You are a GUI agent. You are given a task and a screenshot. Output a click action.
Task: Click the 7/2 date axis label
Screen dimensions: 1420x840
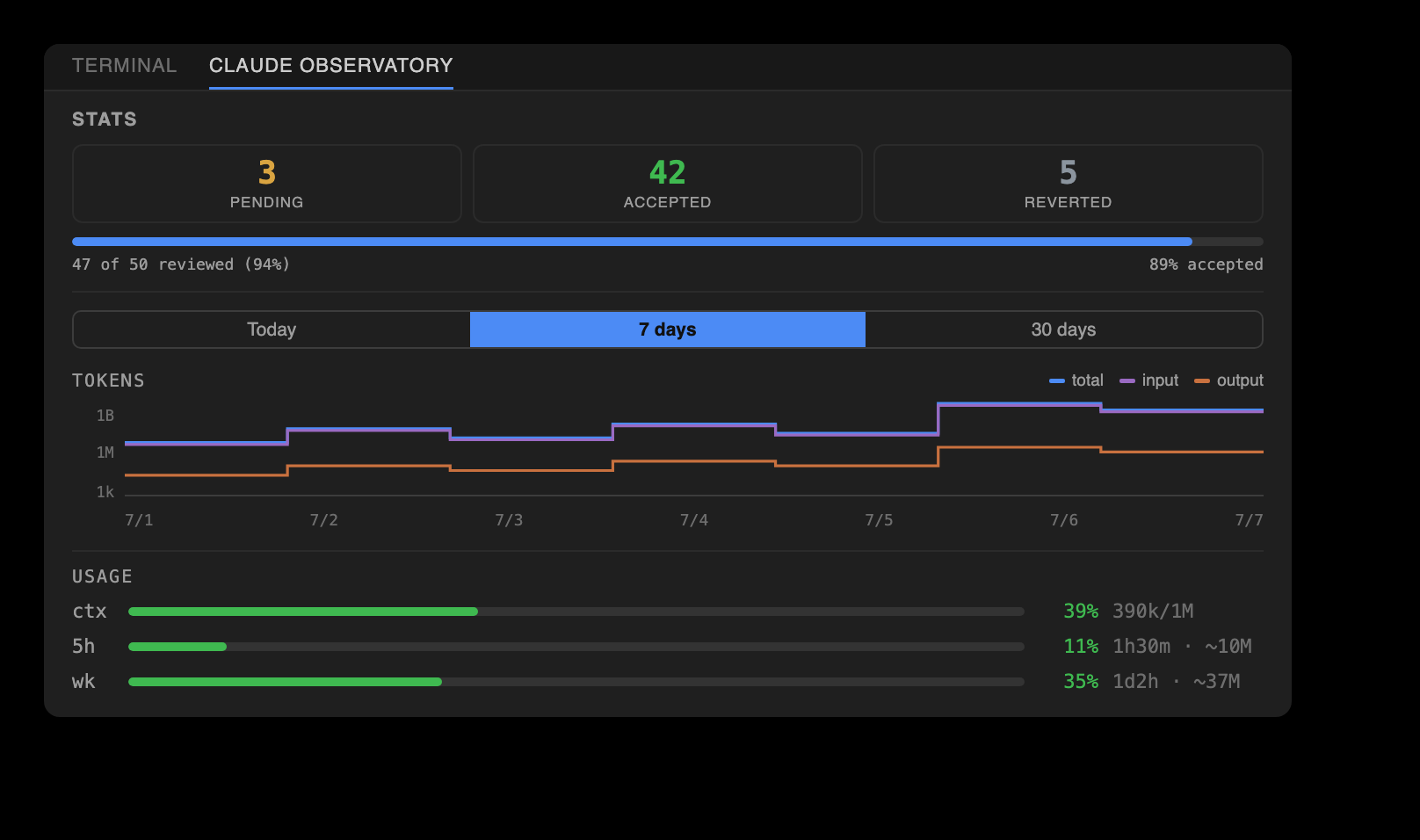pos(324,520)
